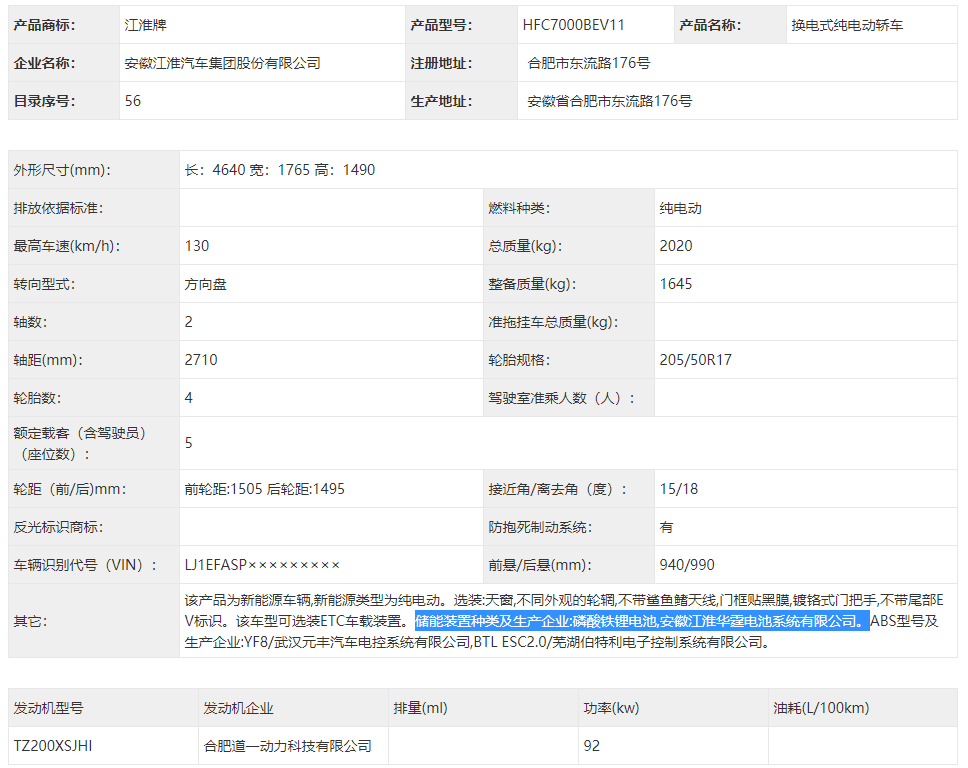
Task: Click the 发动机企业 column header
Action: [238, 708]
